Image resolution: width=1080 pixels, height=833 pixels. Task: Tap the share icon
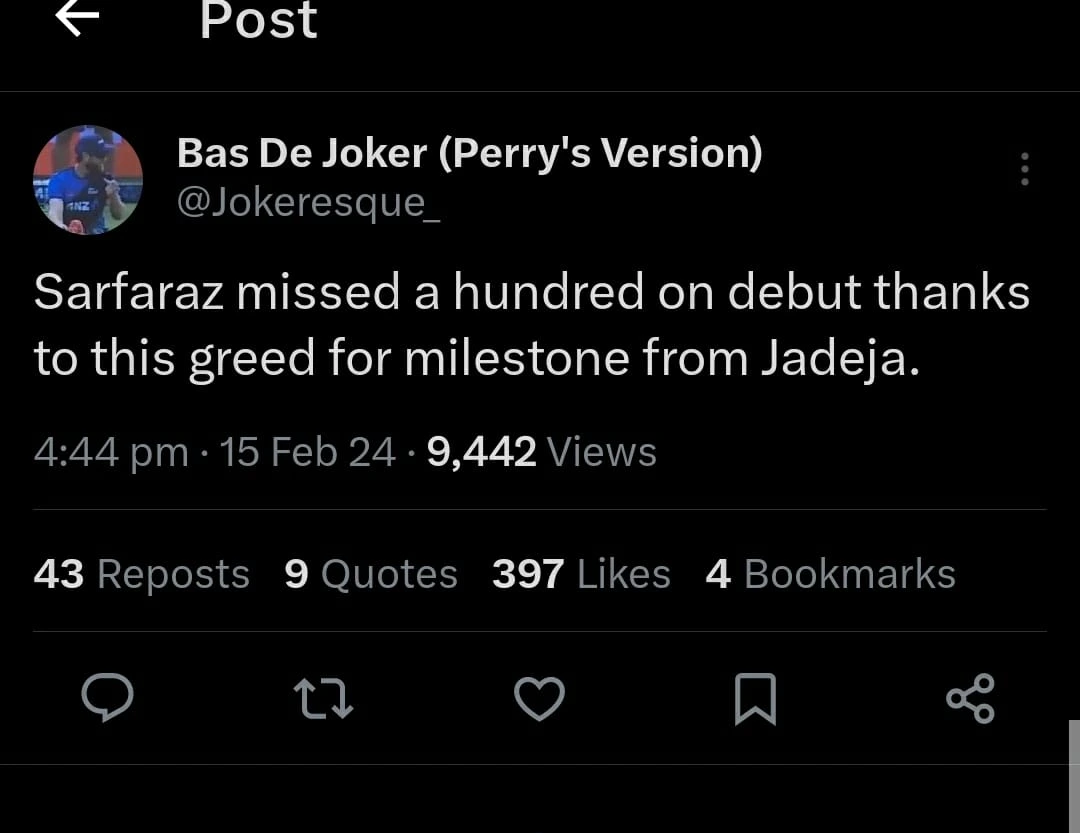[x=970, y=698]
